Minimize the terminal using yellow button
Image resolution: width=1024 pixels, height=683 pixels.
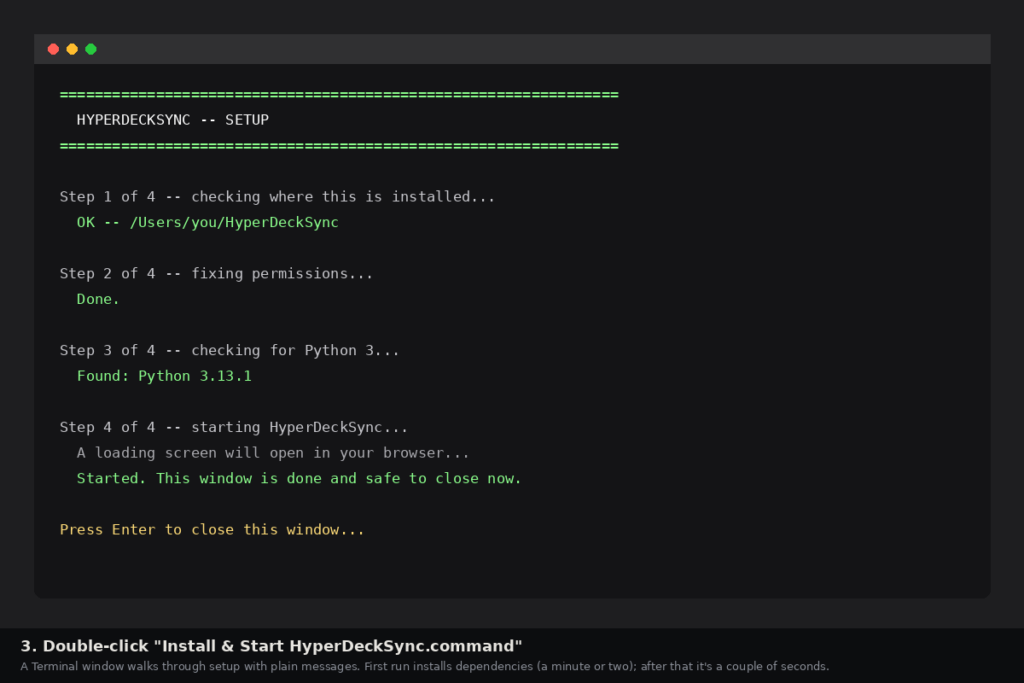pos(72,49)
